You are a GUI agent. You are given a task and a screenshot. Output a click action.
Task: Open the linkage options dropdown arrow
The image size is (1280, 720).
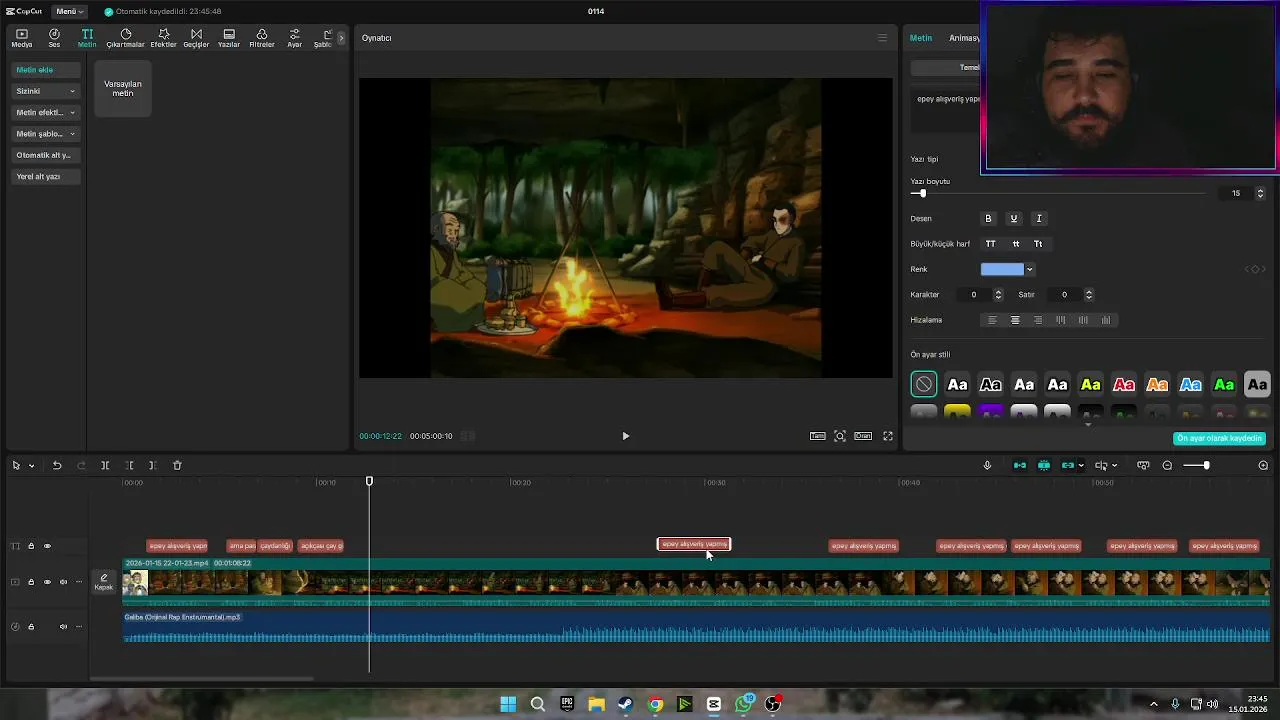pyautogui.click(x=1081, y=465)
